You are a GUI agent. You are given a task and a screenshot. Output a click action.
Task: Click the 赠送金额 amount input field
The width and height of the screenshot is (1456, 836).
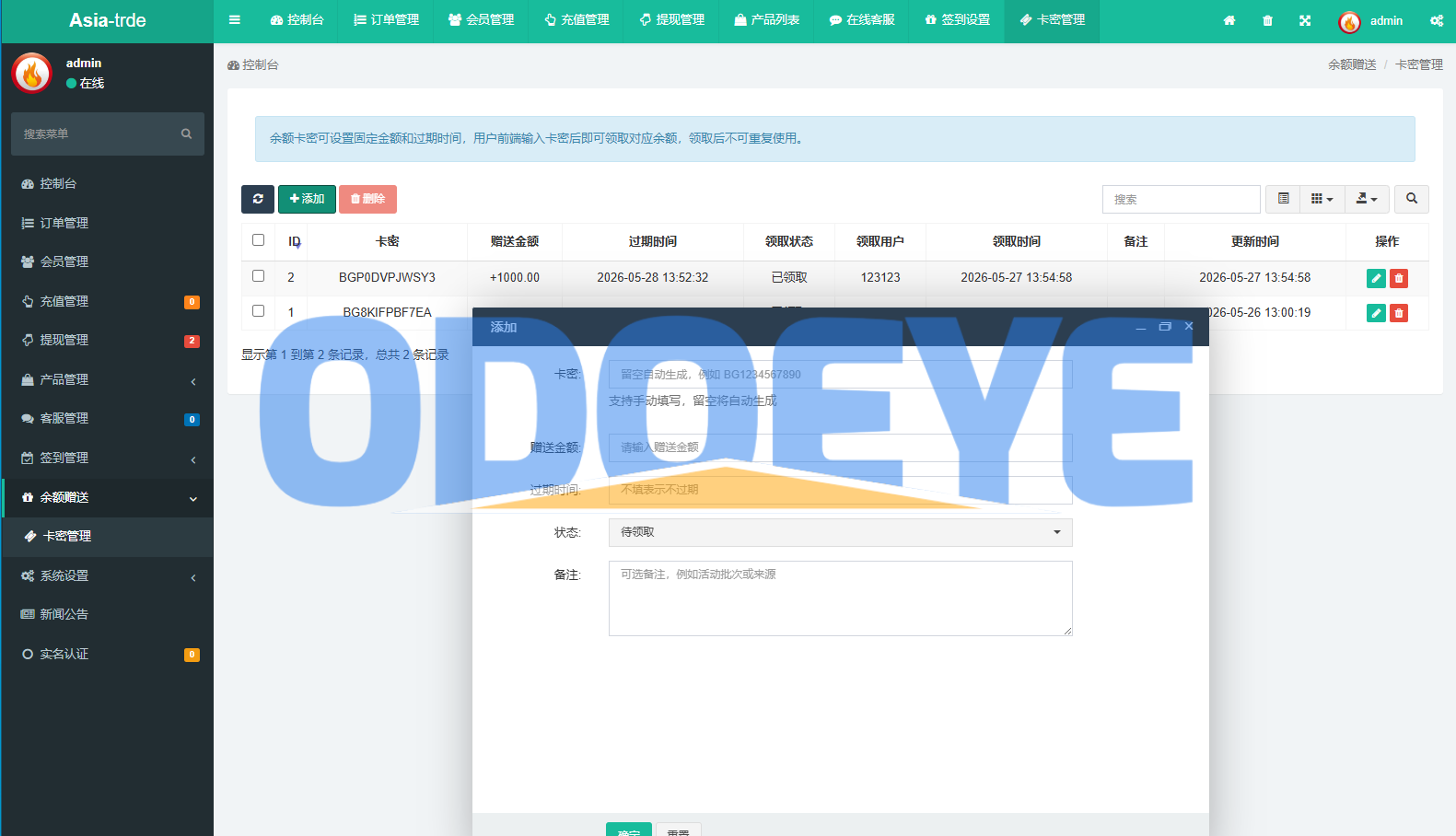click(840, 447)
